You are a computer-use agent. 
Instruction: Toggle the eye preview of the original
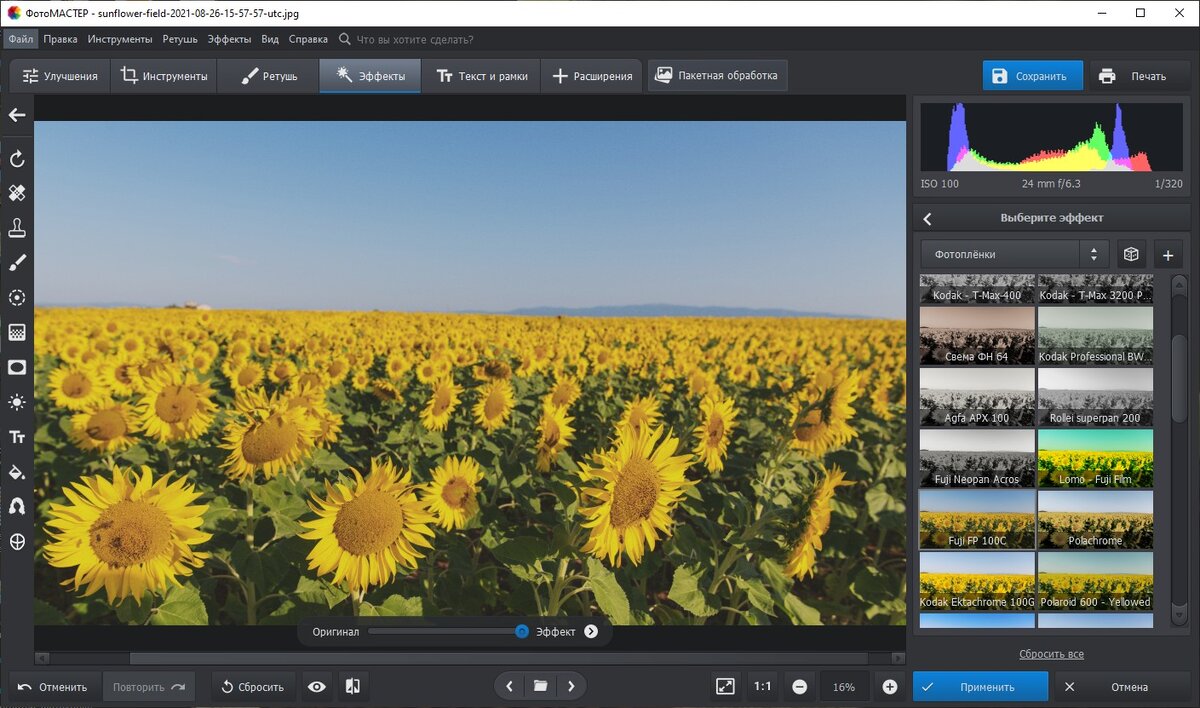point(317,686)
